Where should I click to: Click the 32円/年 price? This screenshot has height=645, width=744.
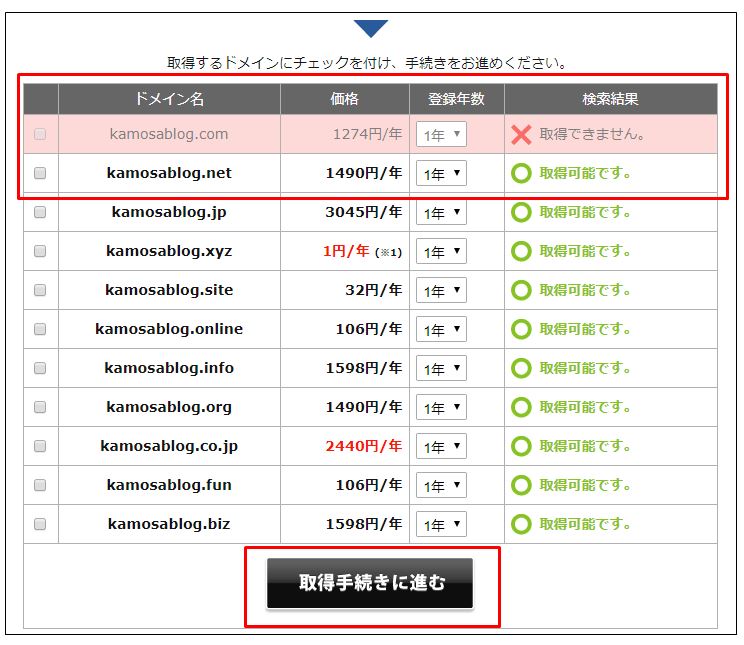pos(374,290)
